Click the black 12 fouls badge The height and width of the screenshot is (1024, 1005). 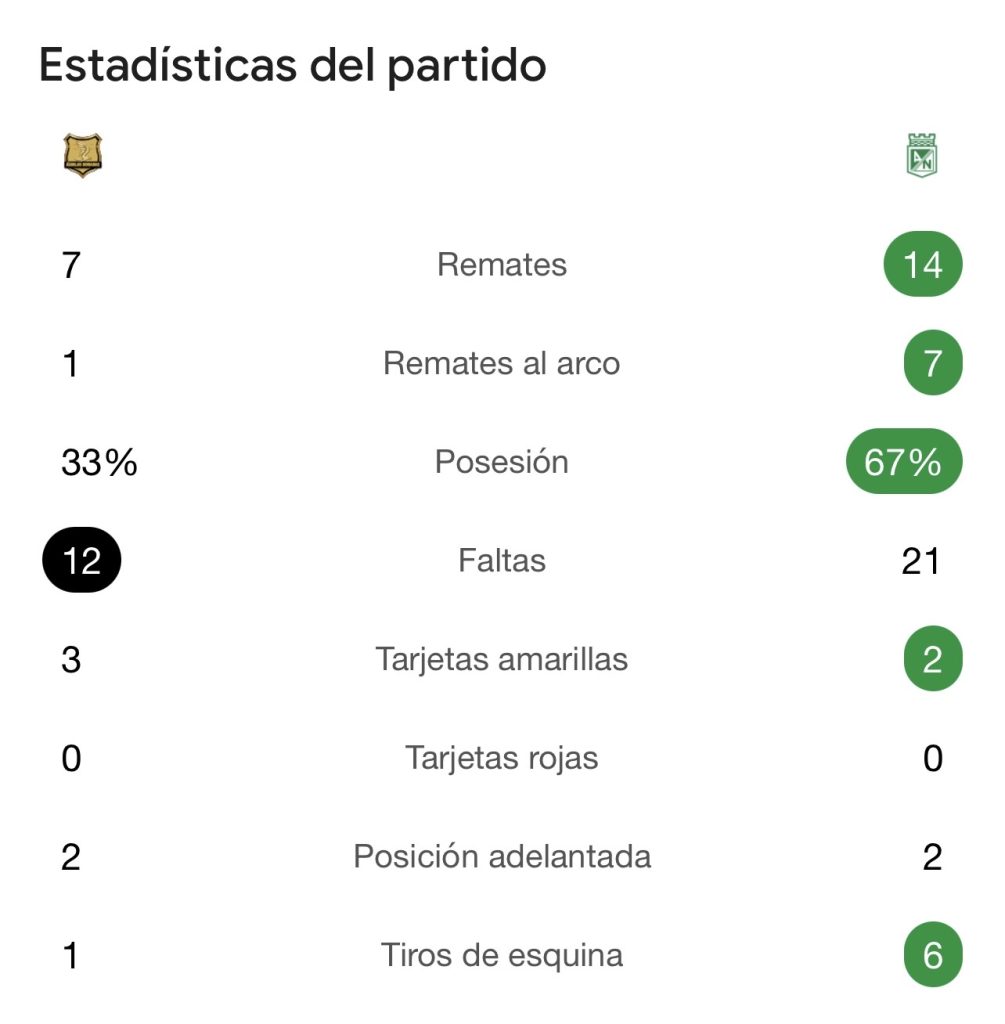pyautogui.click(x=81, y=561)
